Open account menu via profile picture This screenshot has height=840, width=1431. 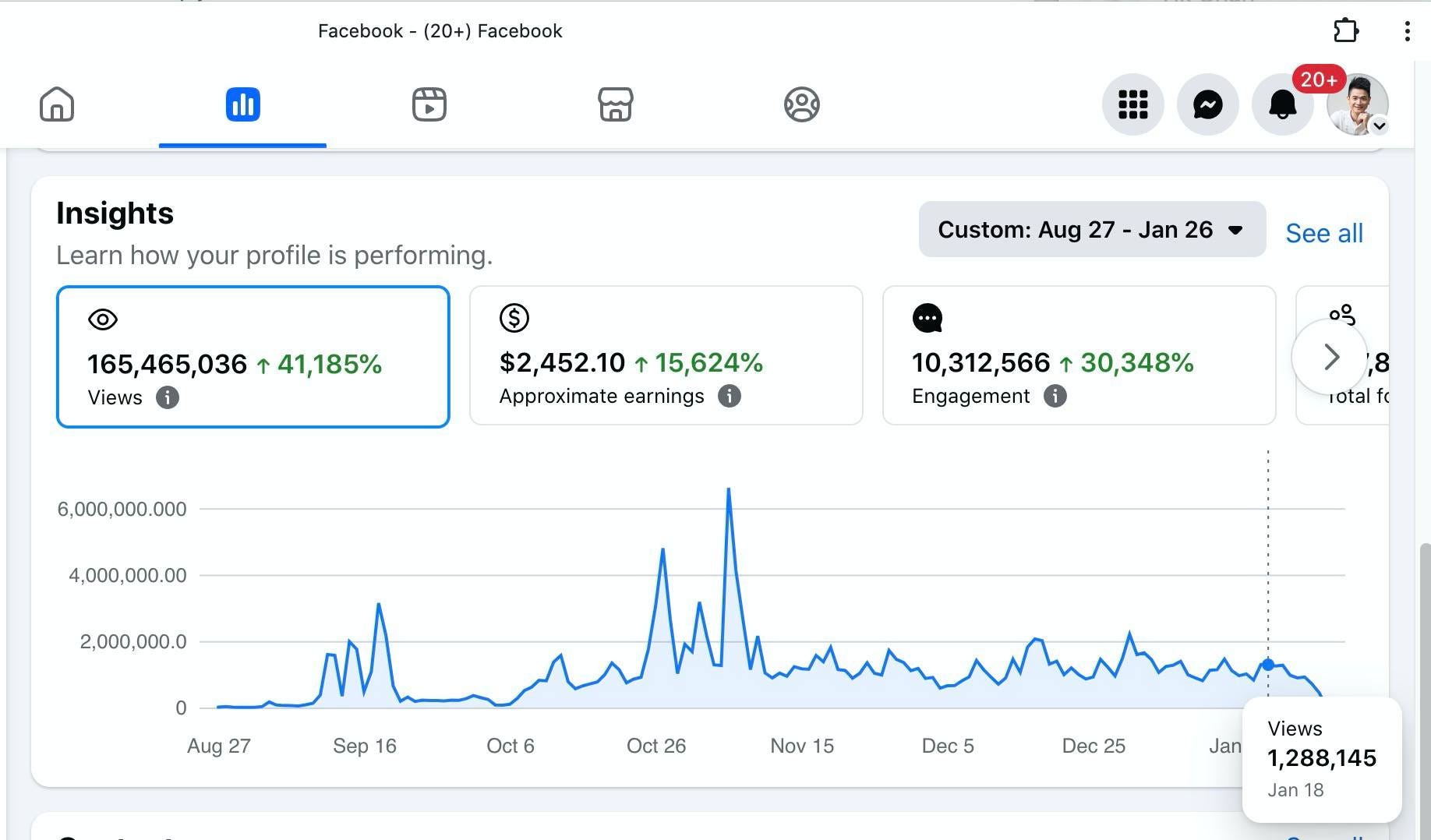[x=1357, y=104]
